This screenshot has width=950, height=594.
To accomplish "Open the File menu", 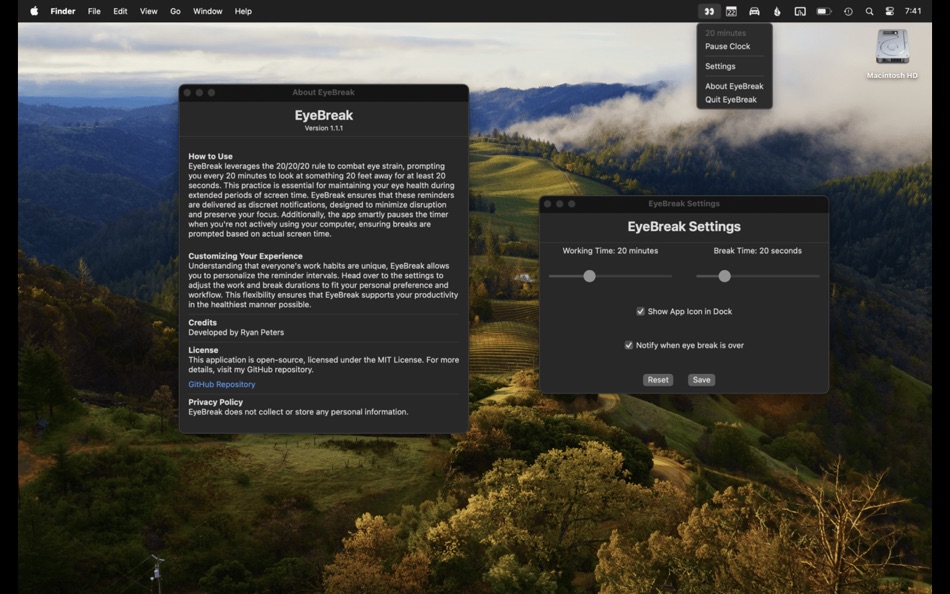I will coord(94,11).
